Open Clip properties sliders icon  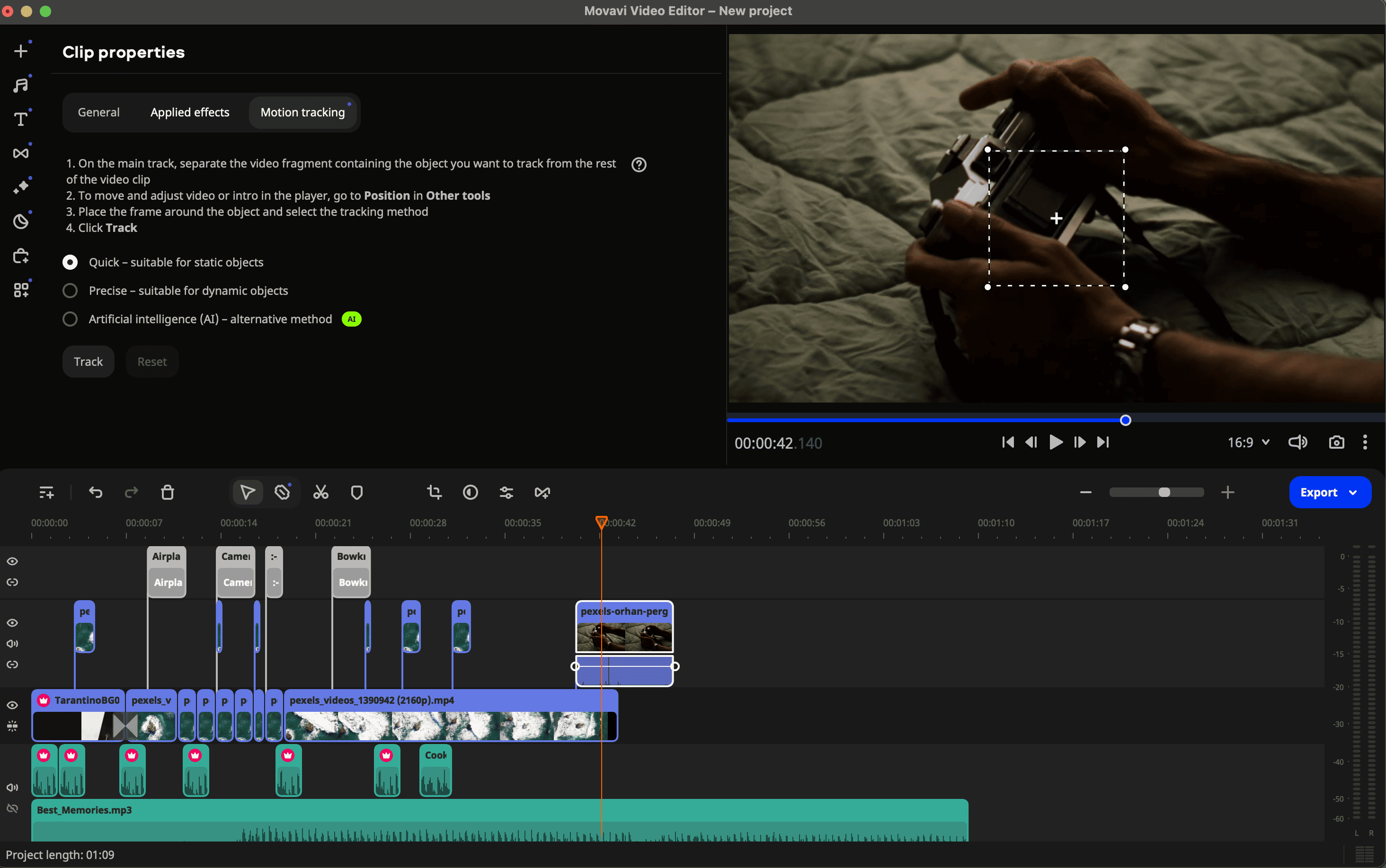[x=506, y=493]
